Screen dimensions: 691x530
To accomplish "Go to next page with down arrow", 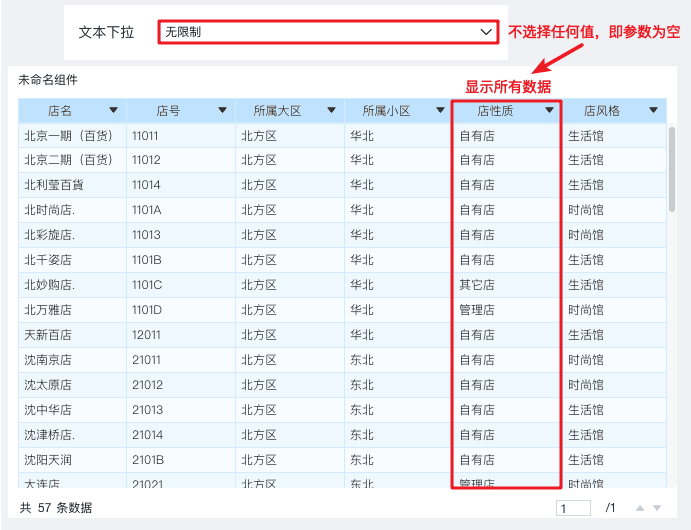I will click(x=657, y=508).
